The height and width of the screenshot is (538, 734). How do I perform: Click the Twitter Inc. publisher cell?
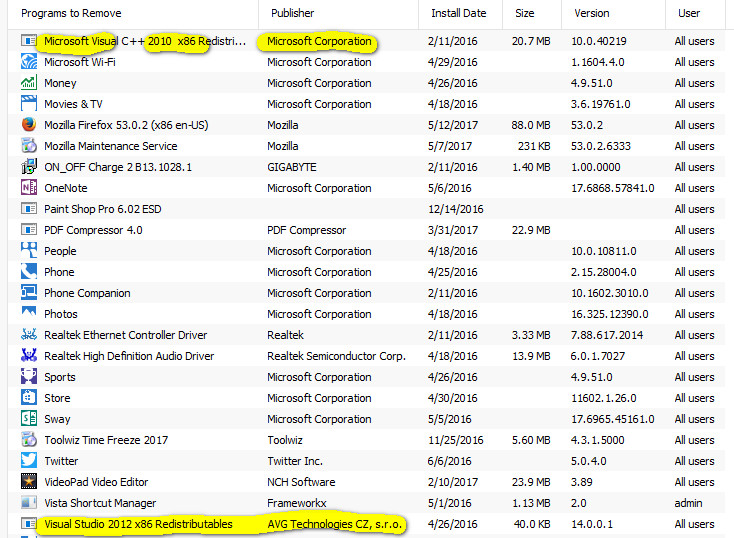(295, 461)
